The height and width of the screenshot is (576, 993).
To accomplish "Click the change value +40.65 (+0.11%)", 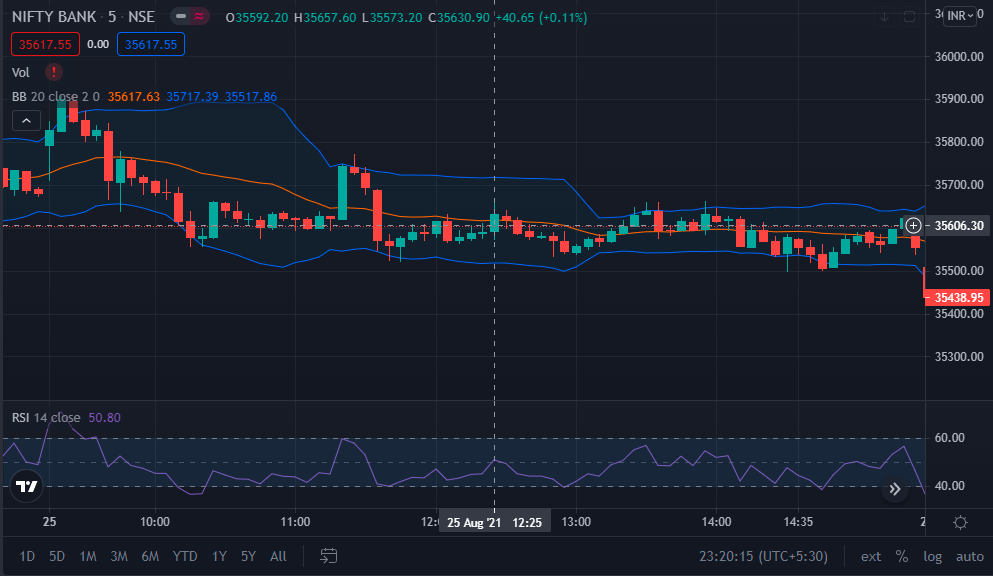I will [541, 18].
